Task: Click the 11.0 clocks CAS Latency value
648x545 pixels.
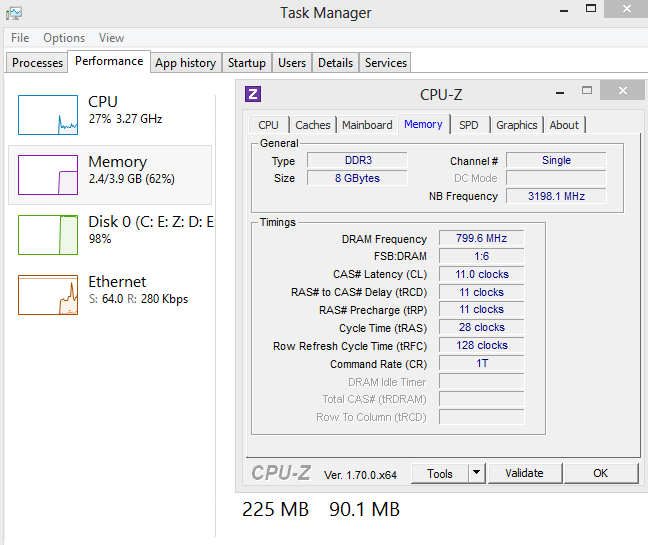Action: pyautogui.click(x=481, y=274)
